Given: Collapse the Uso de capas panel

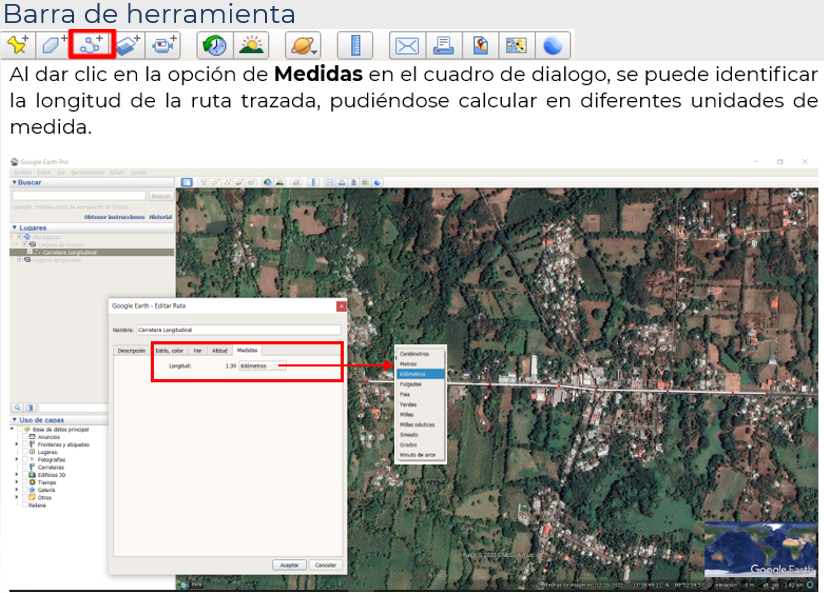Looking at the screenshot, I should [14, 419].
